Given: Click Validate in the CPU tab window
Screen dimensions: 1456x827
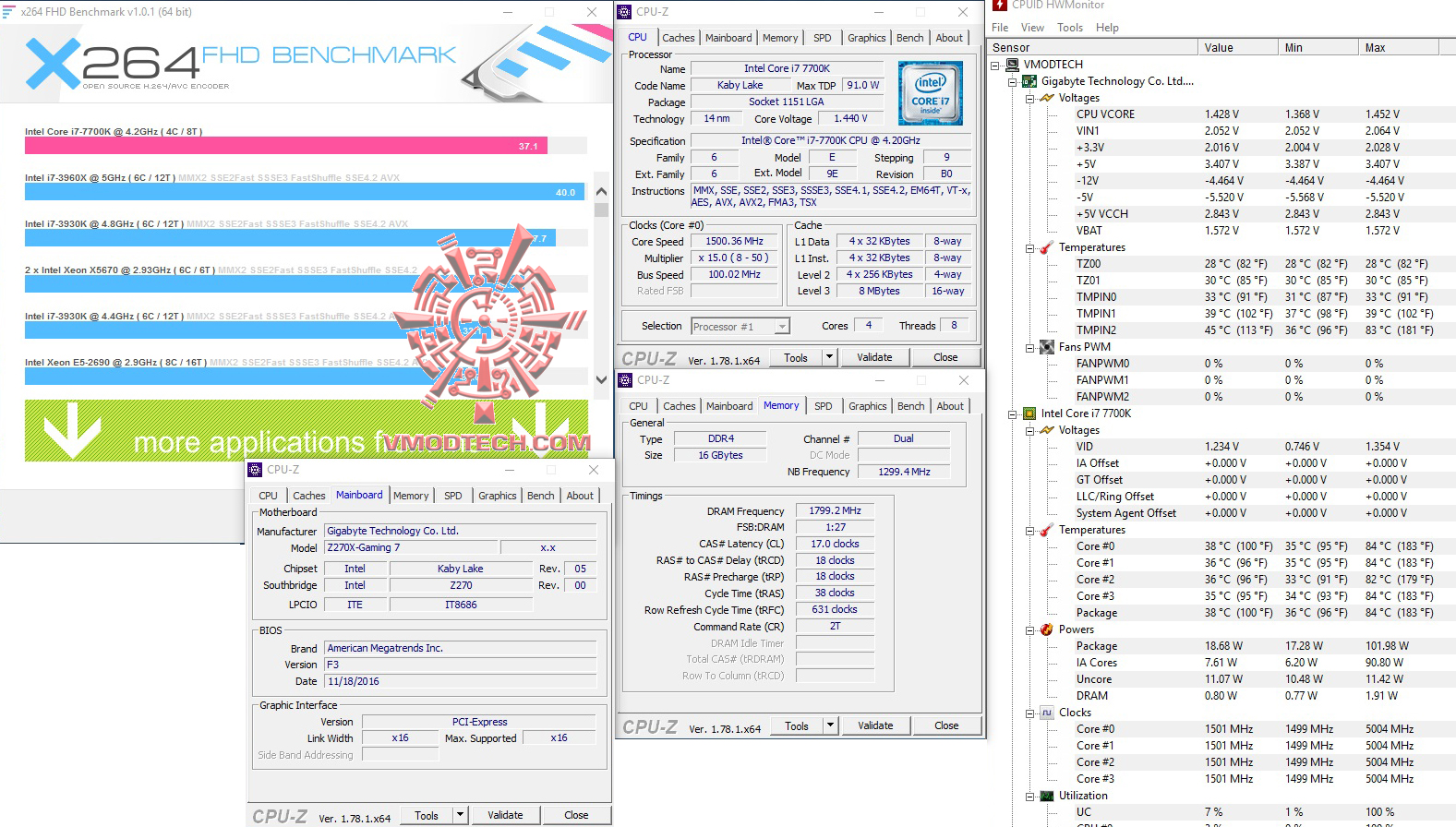Looking at the screenshot, I should (874, 357).
